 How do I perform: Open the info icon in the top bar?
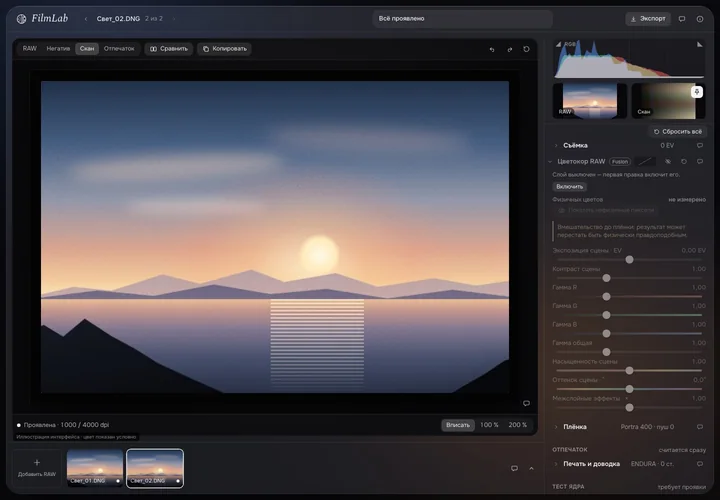[700, 19]
